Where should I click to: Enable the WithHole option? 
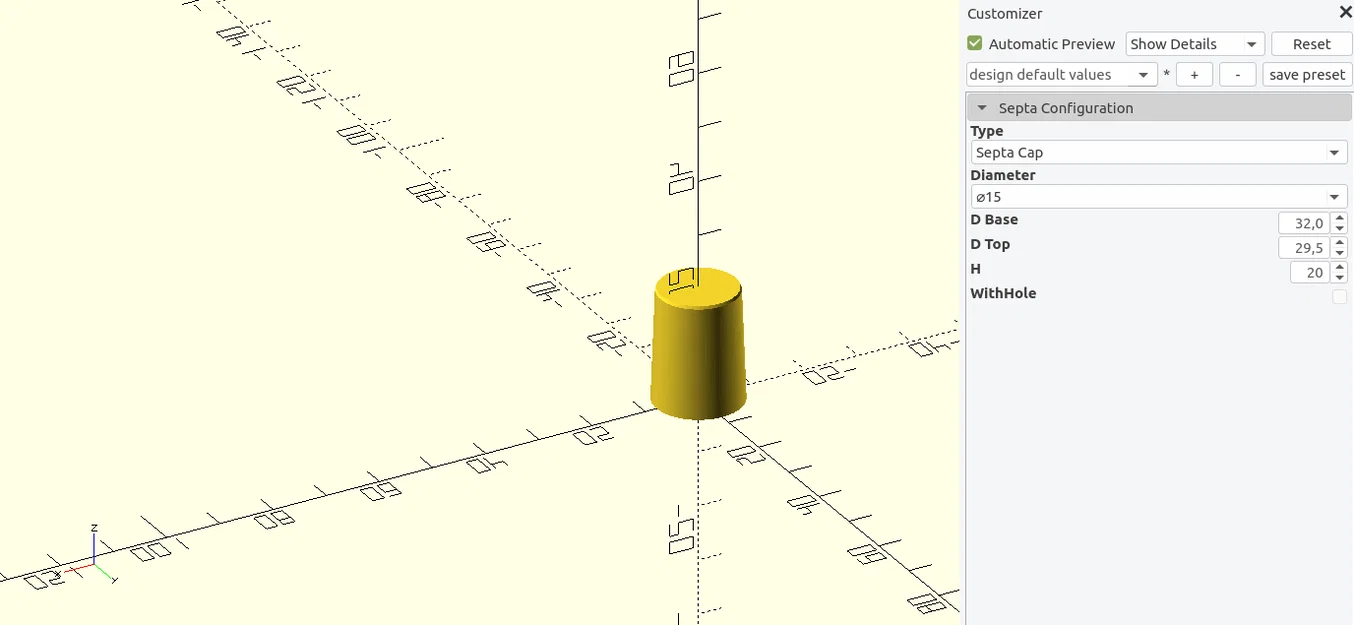click(1340, 296)
